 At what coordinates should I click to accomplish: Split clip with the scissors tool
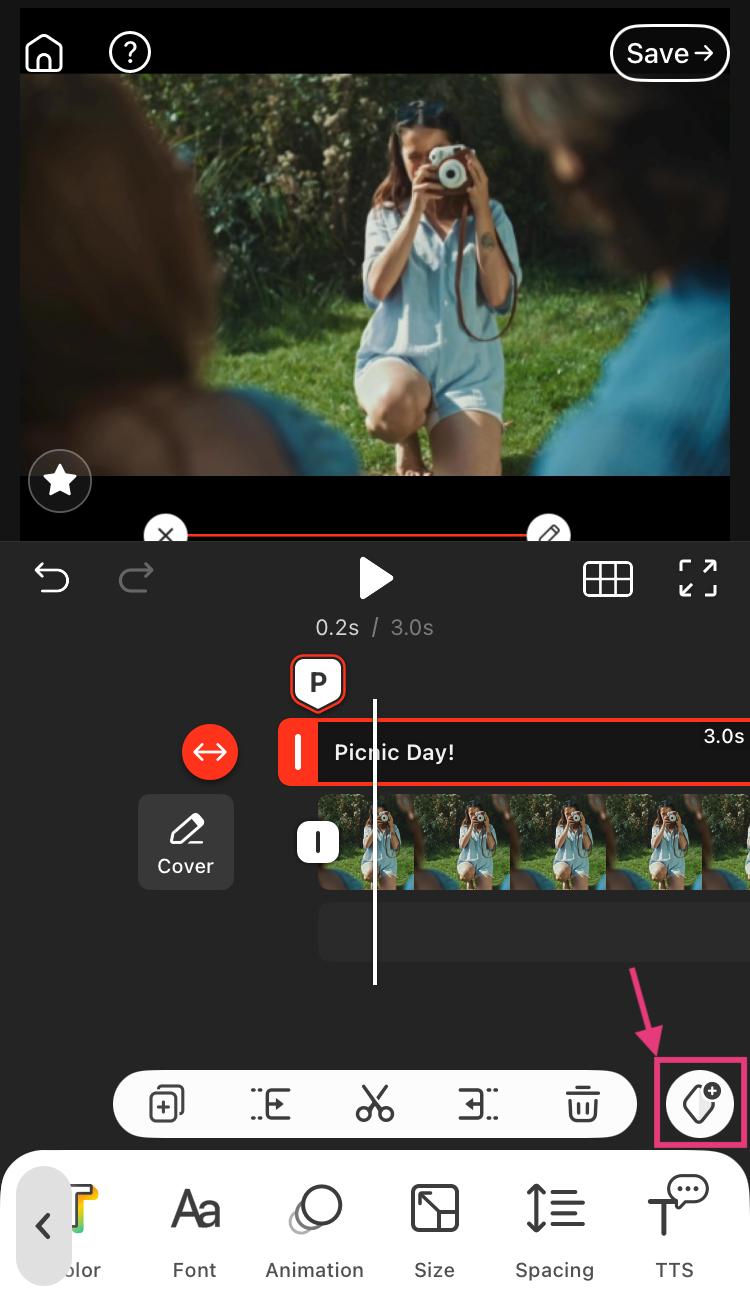375,1105
